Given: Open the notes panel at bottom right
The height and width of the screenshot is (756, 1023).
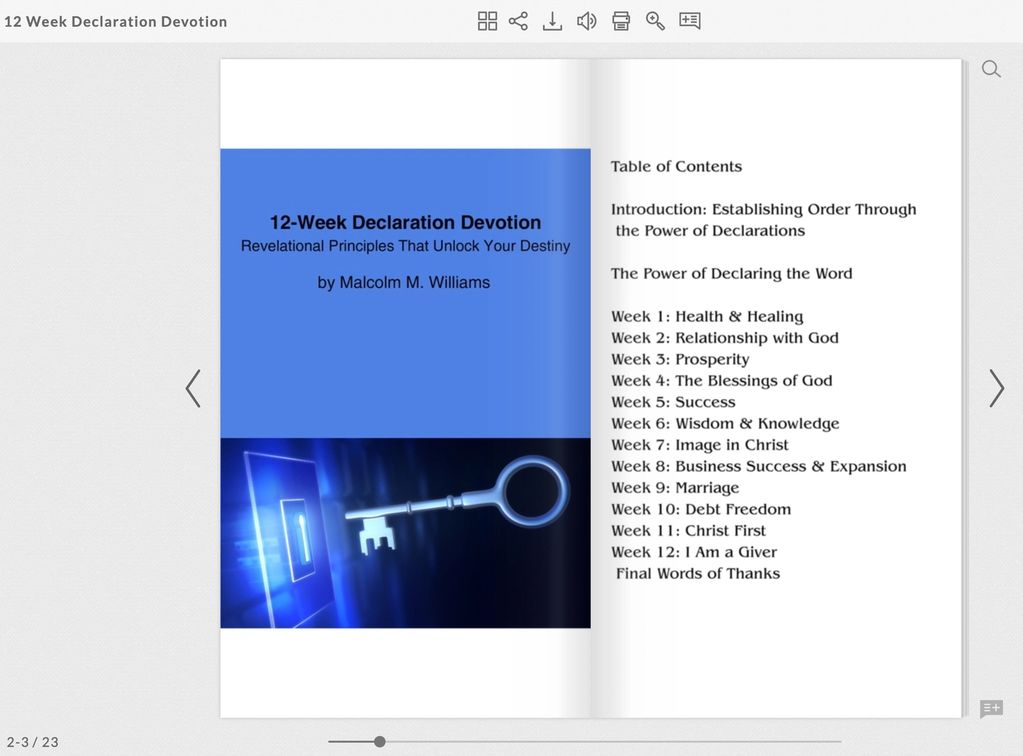Looking at the screenshot, I should pyautogui.click(x=991, y=708).
